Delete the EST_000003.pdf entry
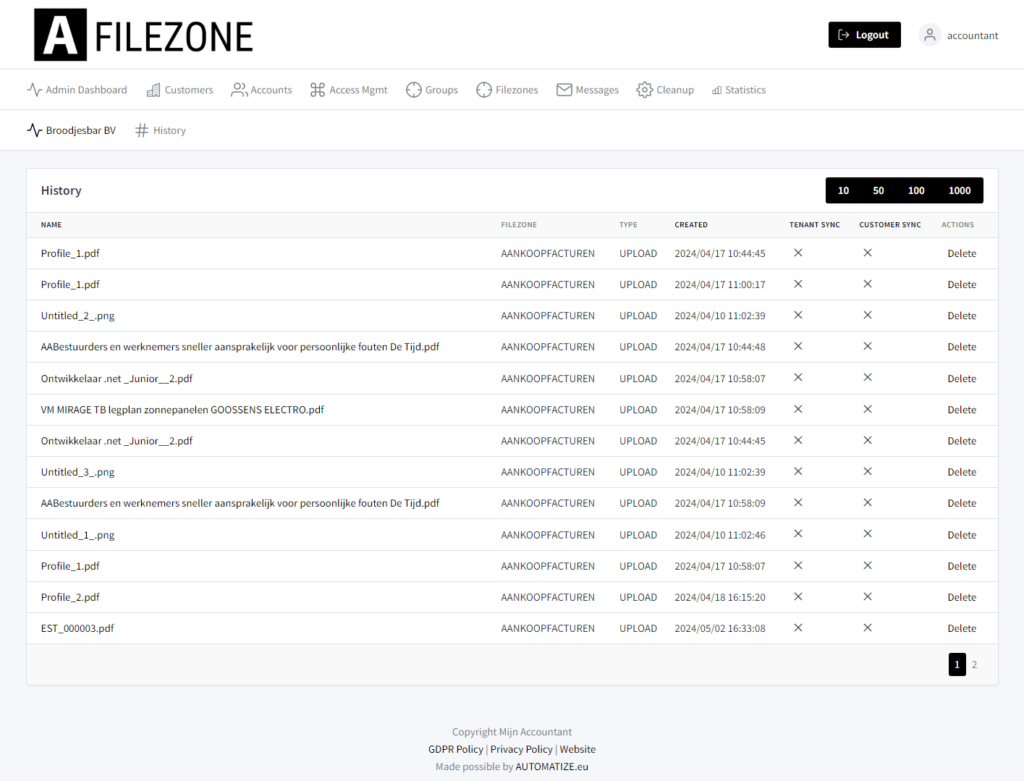Screen dimensions: 1024x781 pyautogui.click(x=962, y=628)
